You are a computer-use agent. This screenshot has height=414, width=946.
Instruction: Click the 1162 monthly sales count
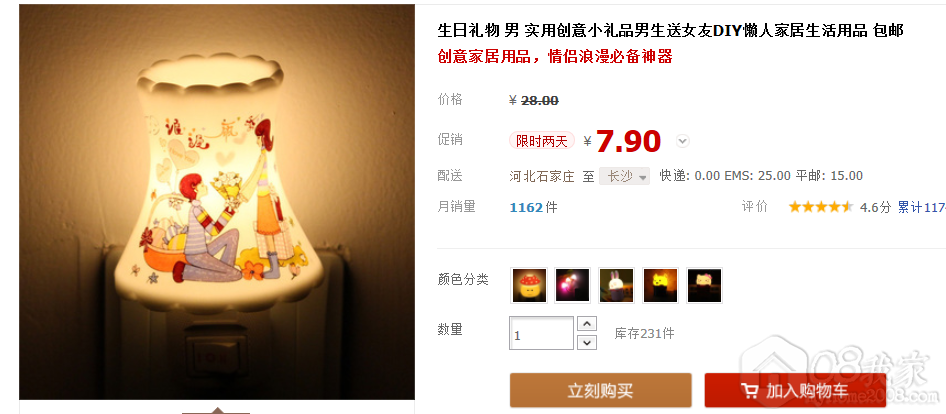pos(526,208)
